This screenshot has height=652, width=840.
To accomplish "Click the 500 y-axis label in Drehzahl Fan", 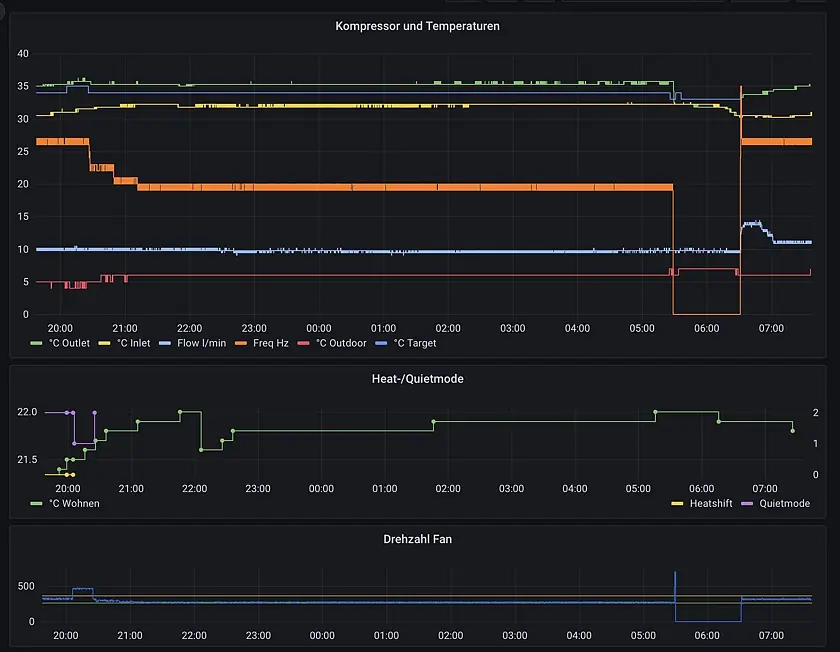I will 25,586.
